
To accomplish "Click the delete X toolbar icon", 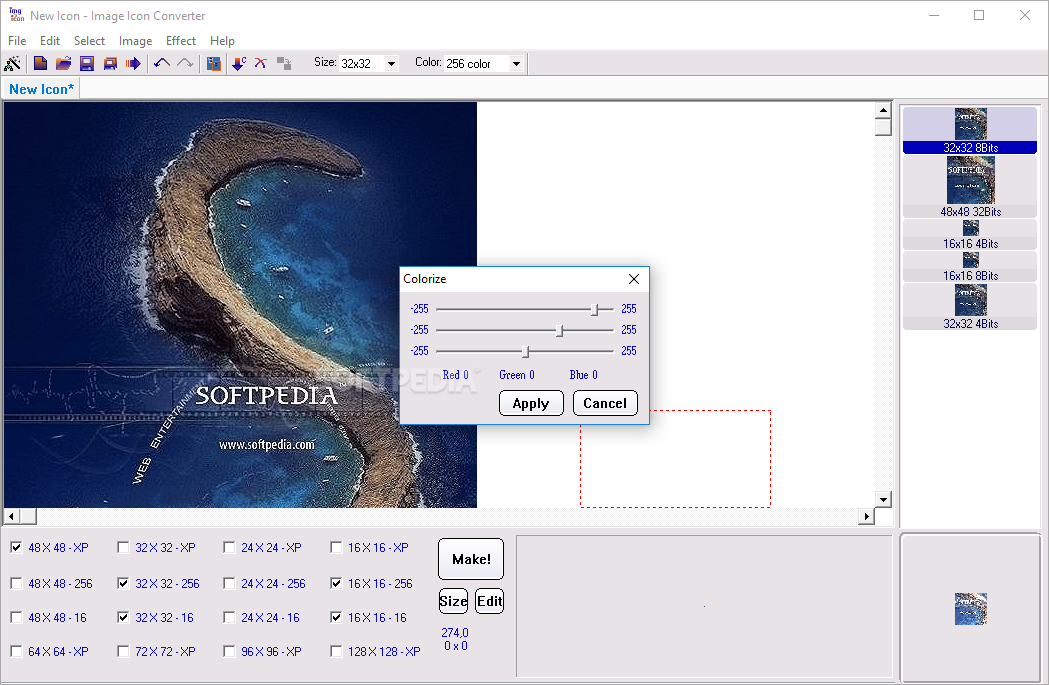I will click(261, 63).
